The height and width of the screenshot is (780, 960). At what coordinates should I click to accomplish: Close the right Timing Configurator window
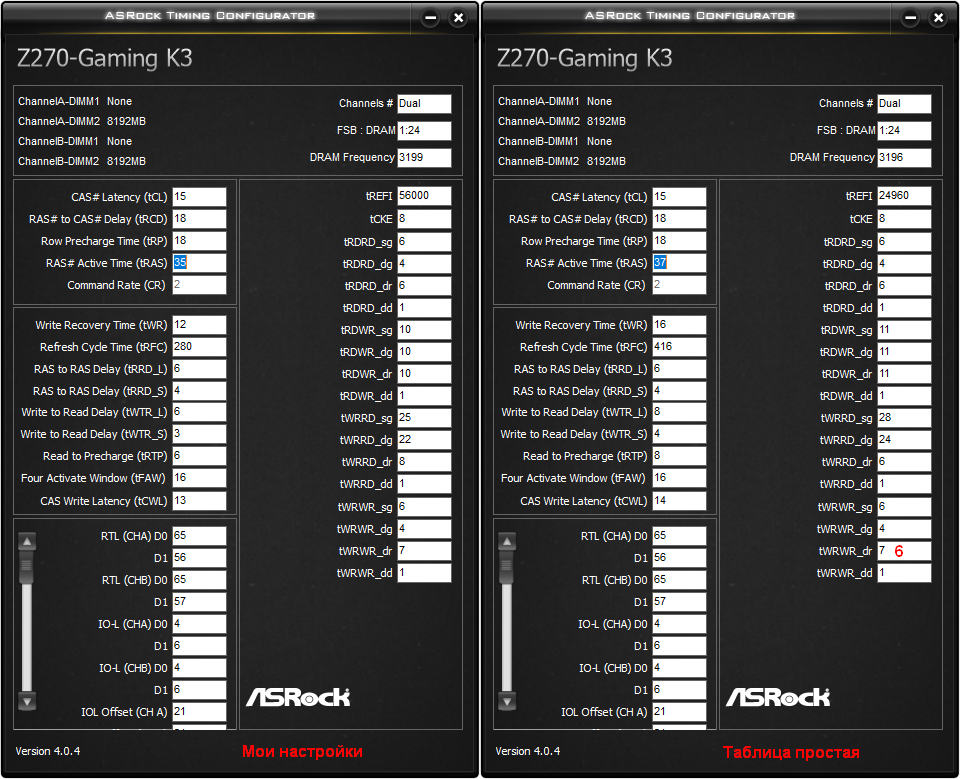(938, 18)
